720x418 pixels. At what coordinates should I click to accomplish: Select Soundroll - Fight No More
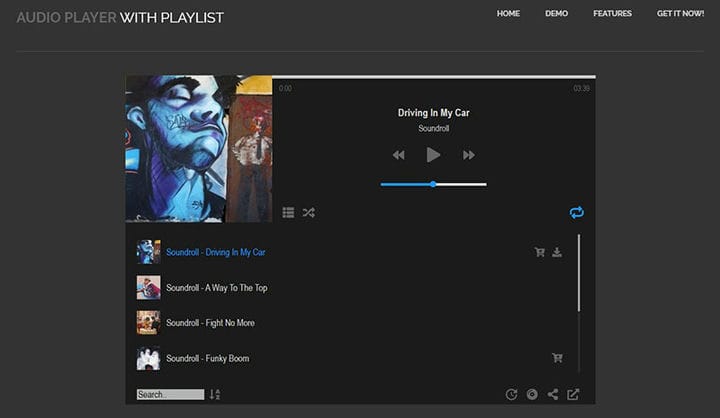(210, 323)
